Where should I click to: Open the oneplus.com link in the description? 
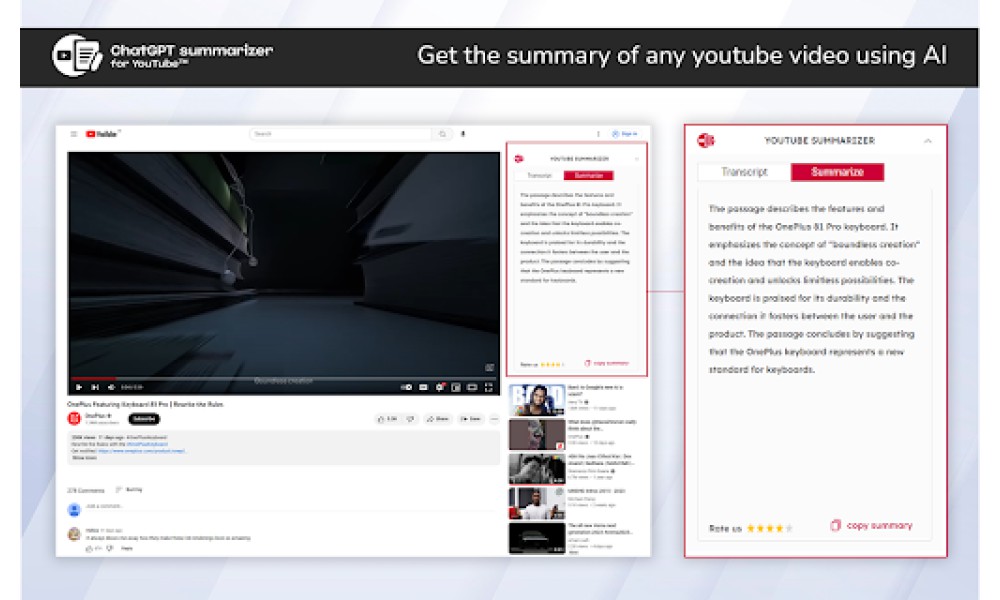point(142,451)
